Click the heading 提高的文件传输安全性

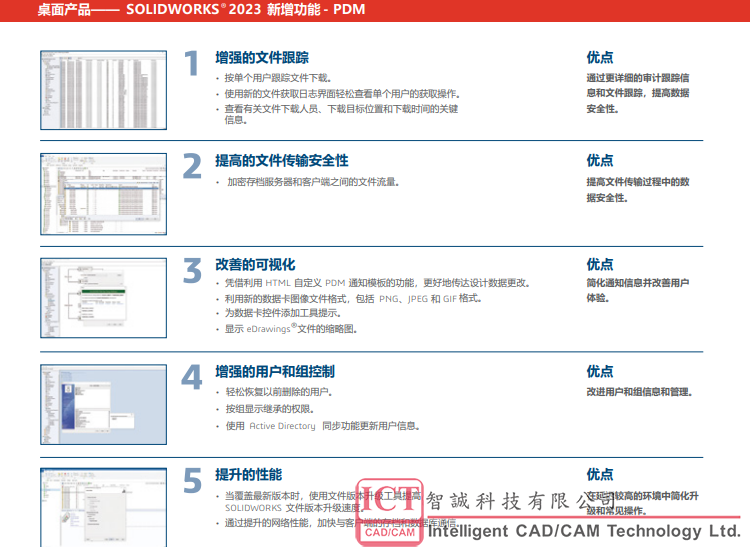click(282, 161)
